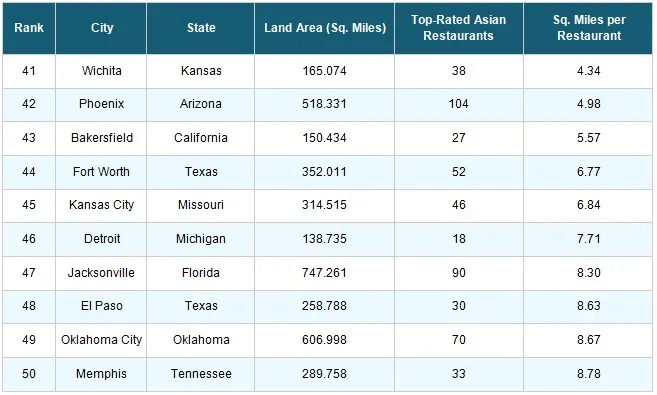Click the Jacksonville city cell
The height and width of the screenshot is (395, 657).
[101, 273]
